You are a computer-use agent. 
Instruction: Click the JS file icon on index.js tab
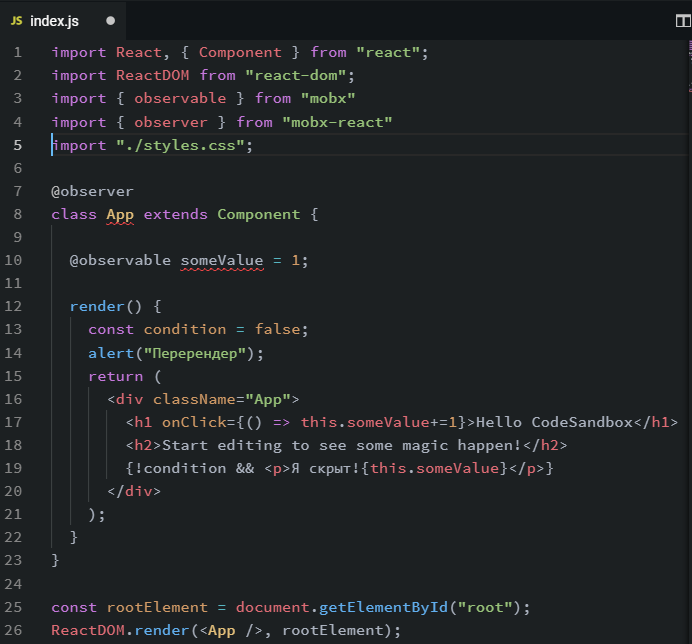[16, 21]
